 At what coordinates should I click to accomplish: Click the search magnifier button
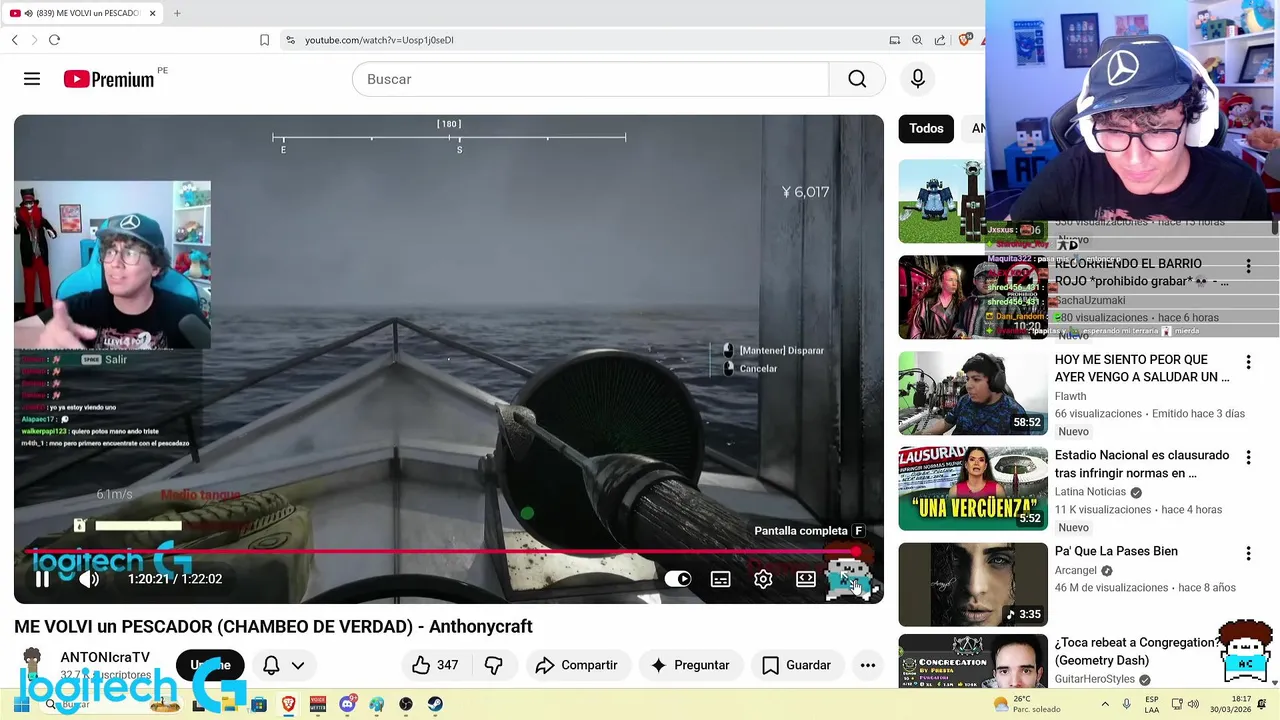pos(857,79)
